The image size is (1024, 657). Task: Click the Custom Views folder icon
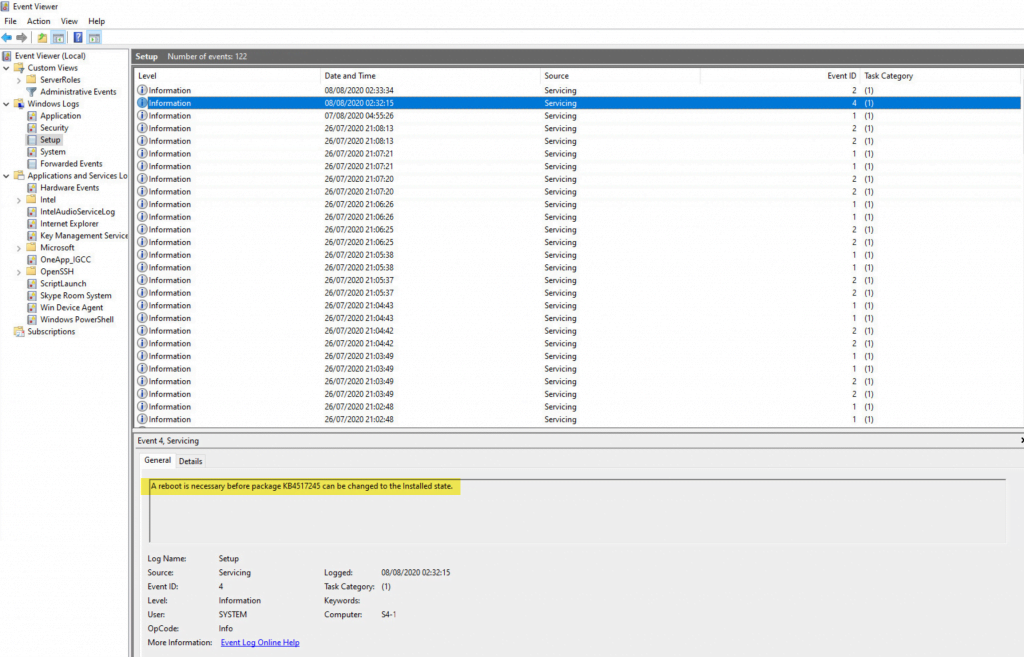tap(20, 68)
